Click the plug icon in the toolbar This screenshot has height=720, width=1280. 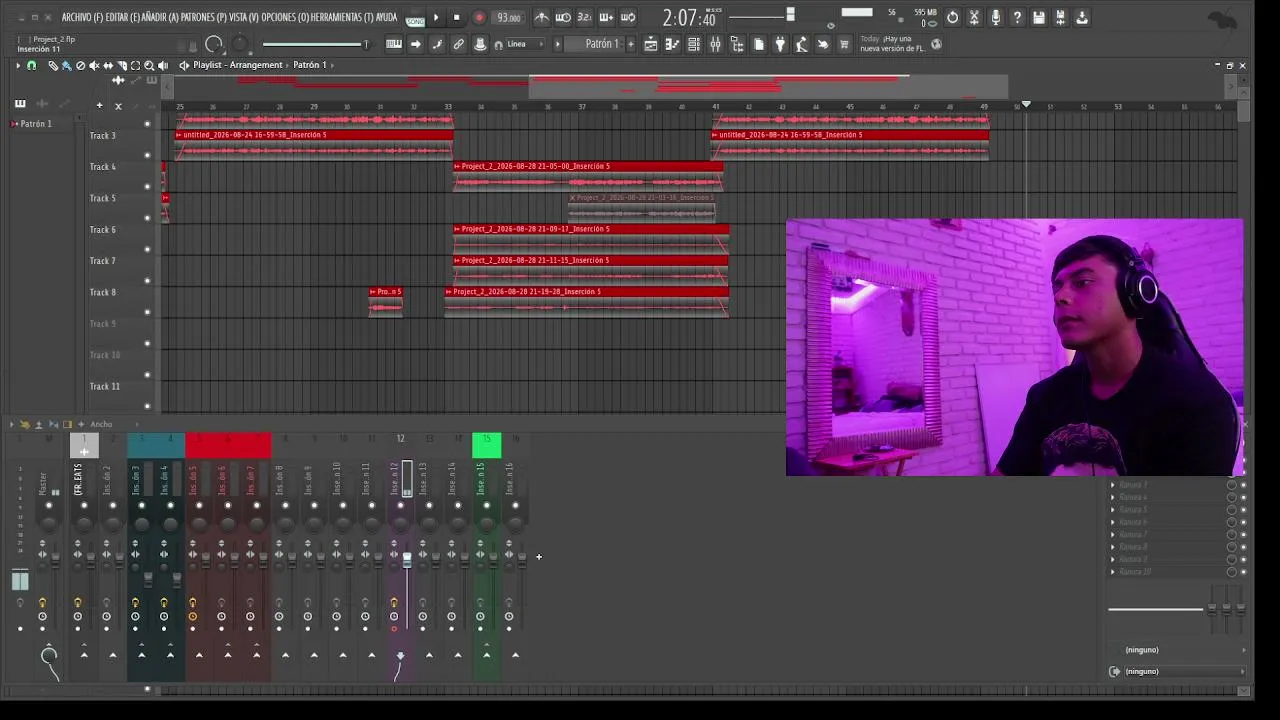click(780, 44)
